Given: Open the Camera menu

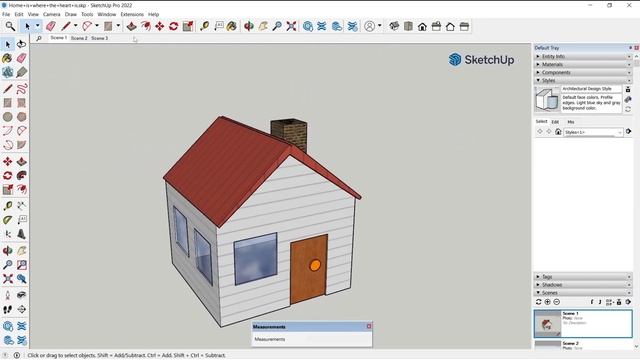Looking at the screenshot, I should point(51,14).
